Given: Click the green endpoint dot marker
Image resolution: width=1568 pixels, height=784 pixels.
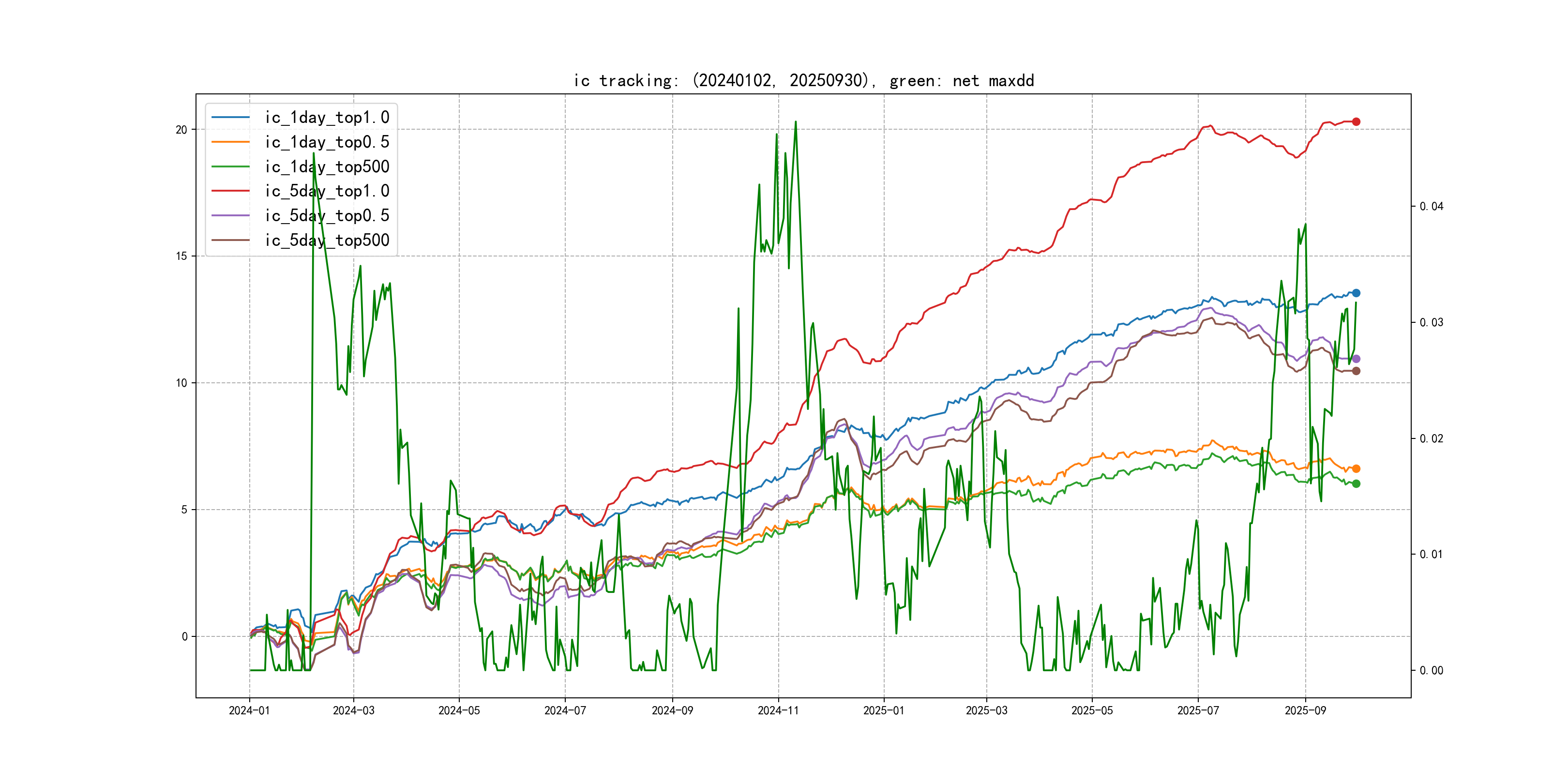Looking at the screenshot, I should pos(1356,484).
